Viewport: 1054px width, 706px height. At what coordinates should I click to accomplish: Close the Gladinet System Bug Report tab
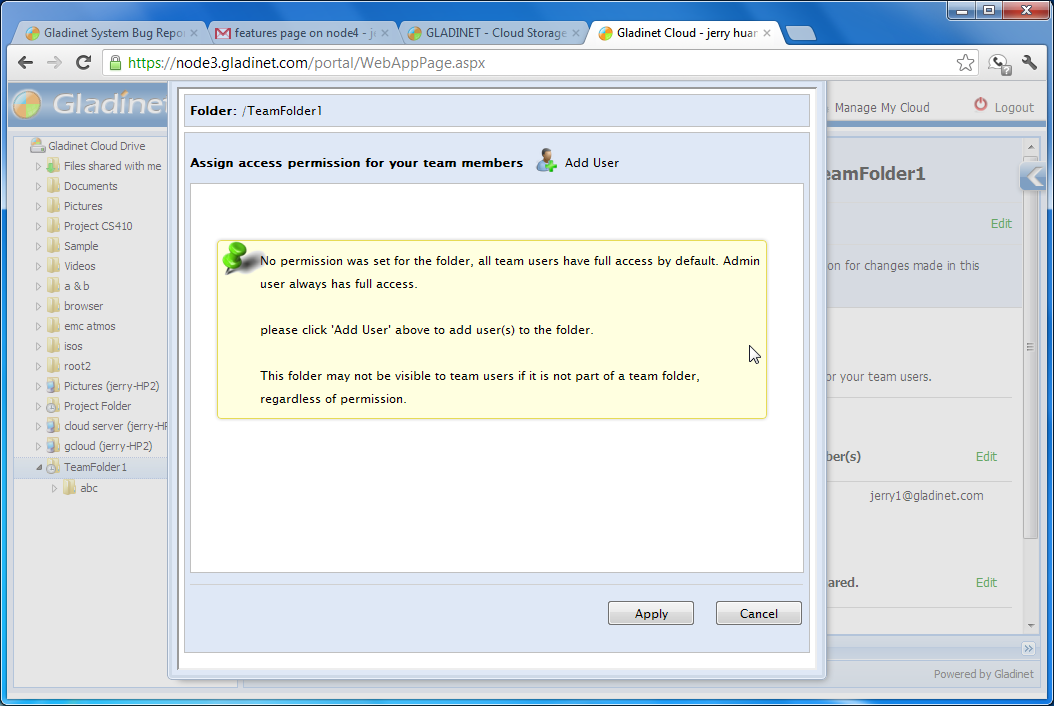pyautogui.click(x=194, y=33)
